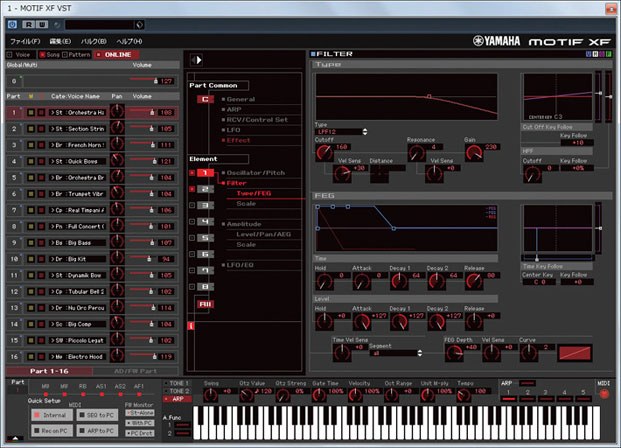Image resolution: width=621 pixels, height=448 pixels.
Task: Switch to the AD/FW Part tab
Action: pyautogui.click(x=135, y=371)
